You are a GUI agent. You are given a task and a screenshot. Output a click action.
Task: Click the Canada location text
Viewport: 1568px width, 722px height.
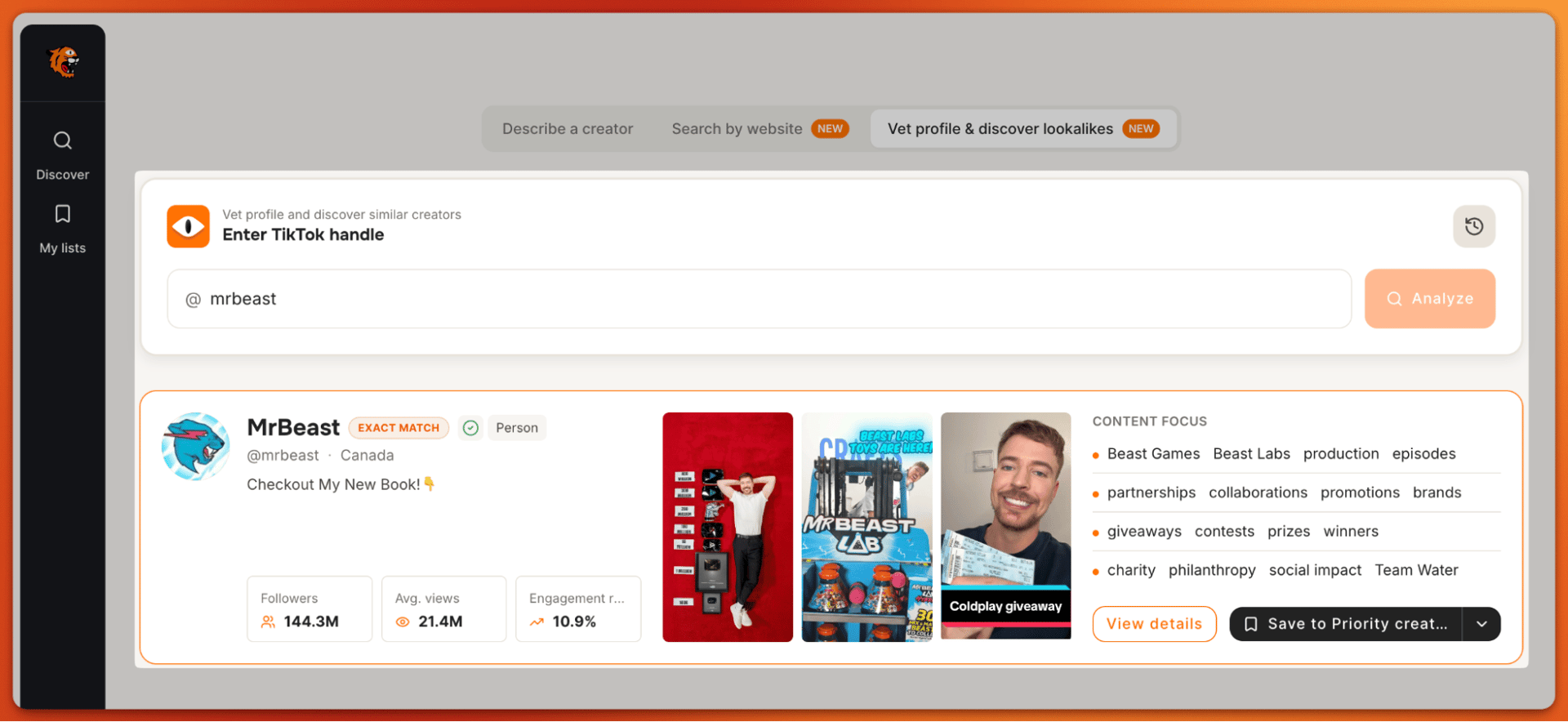coord(367,456)
